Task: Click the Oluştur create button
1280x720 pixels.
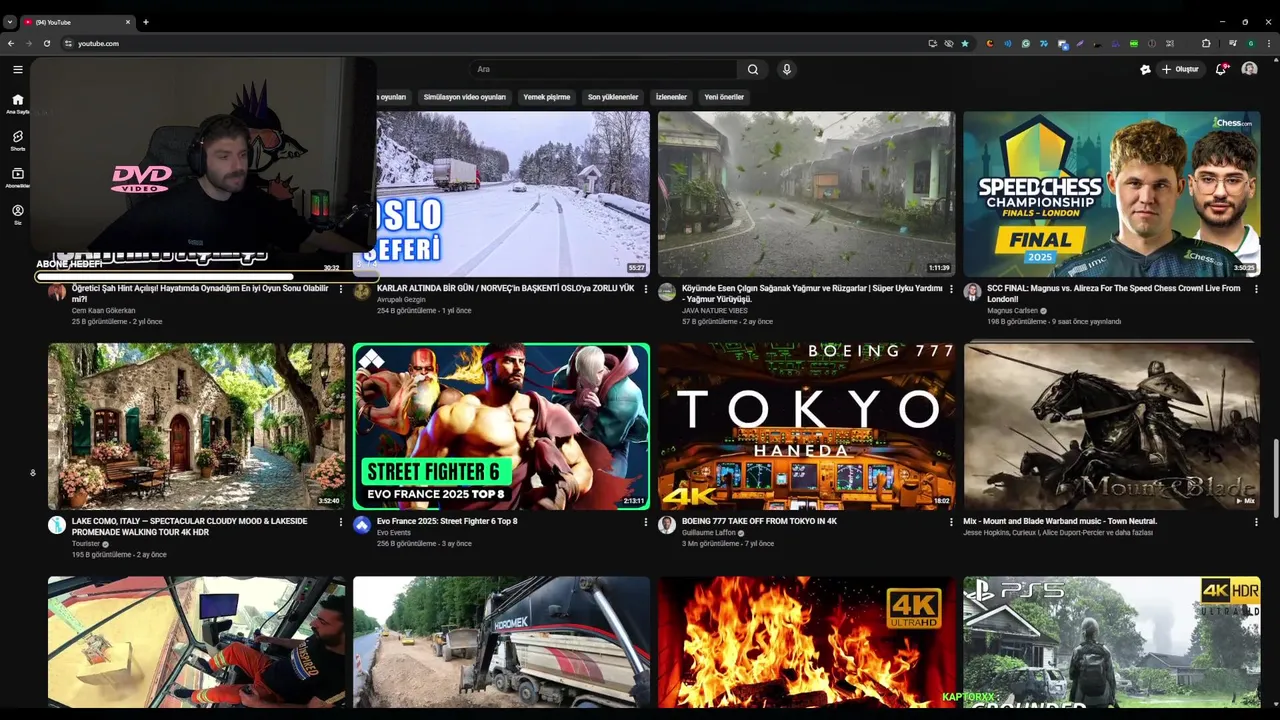Action: [x=1181, y=69]
